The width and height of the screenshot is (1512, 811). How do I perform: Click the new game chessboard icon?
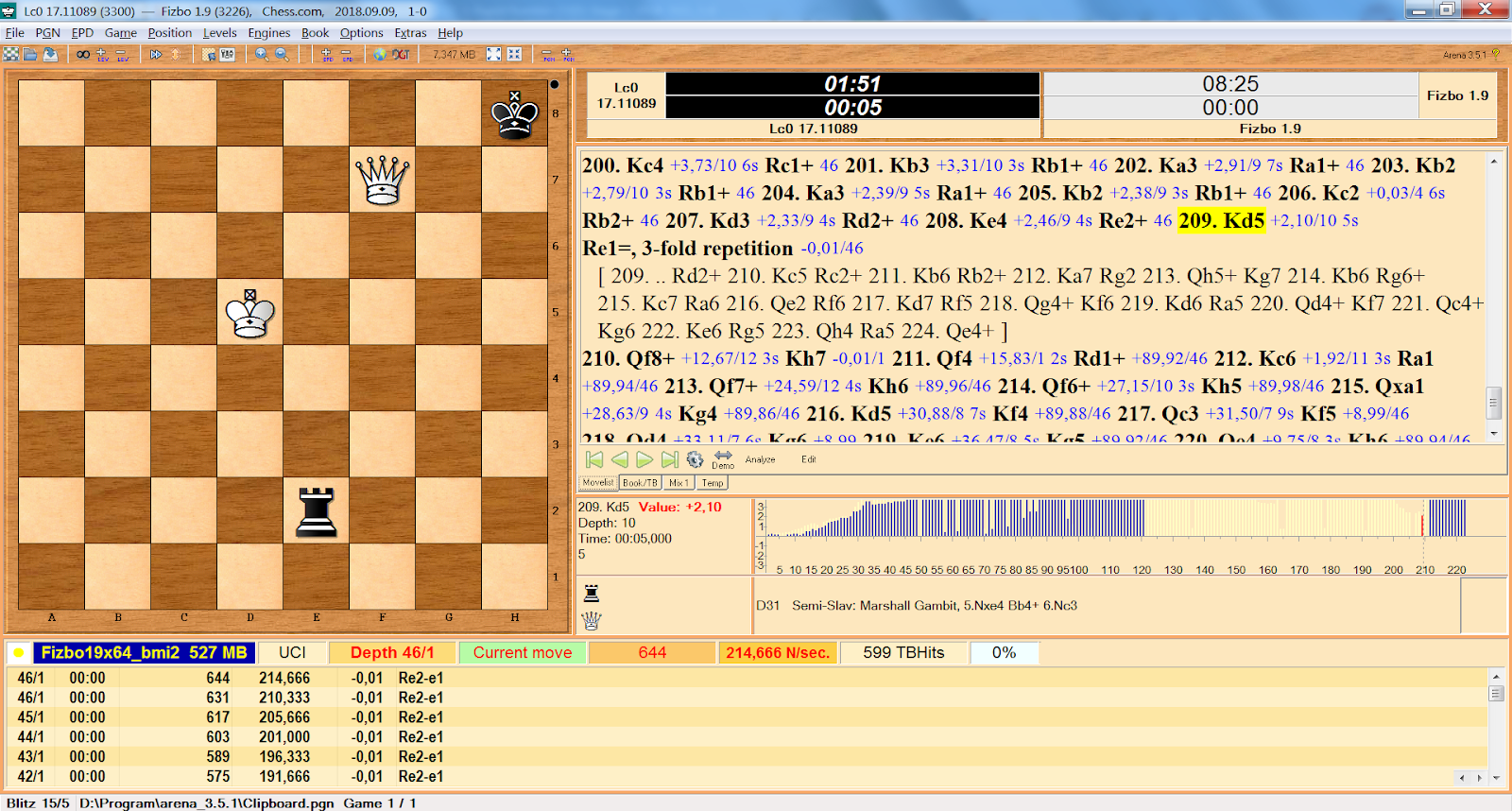click(10, 55)
